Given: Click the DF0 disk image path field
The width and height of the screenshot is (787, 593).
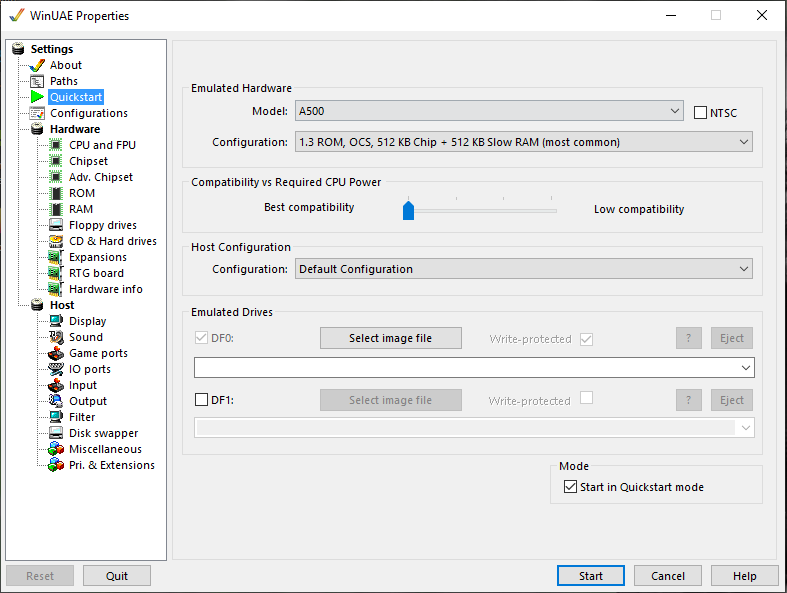Looking at the screenshot, I should coord(465,368).
